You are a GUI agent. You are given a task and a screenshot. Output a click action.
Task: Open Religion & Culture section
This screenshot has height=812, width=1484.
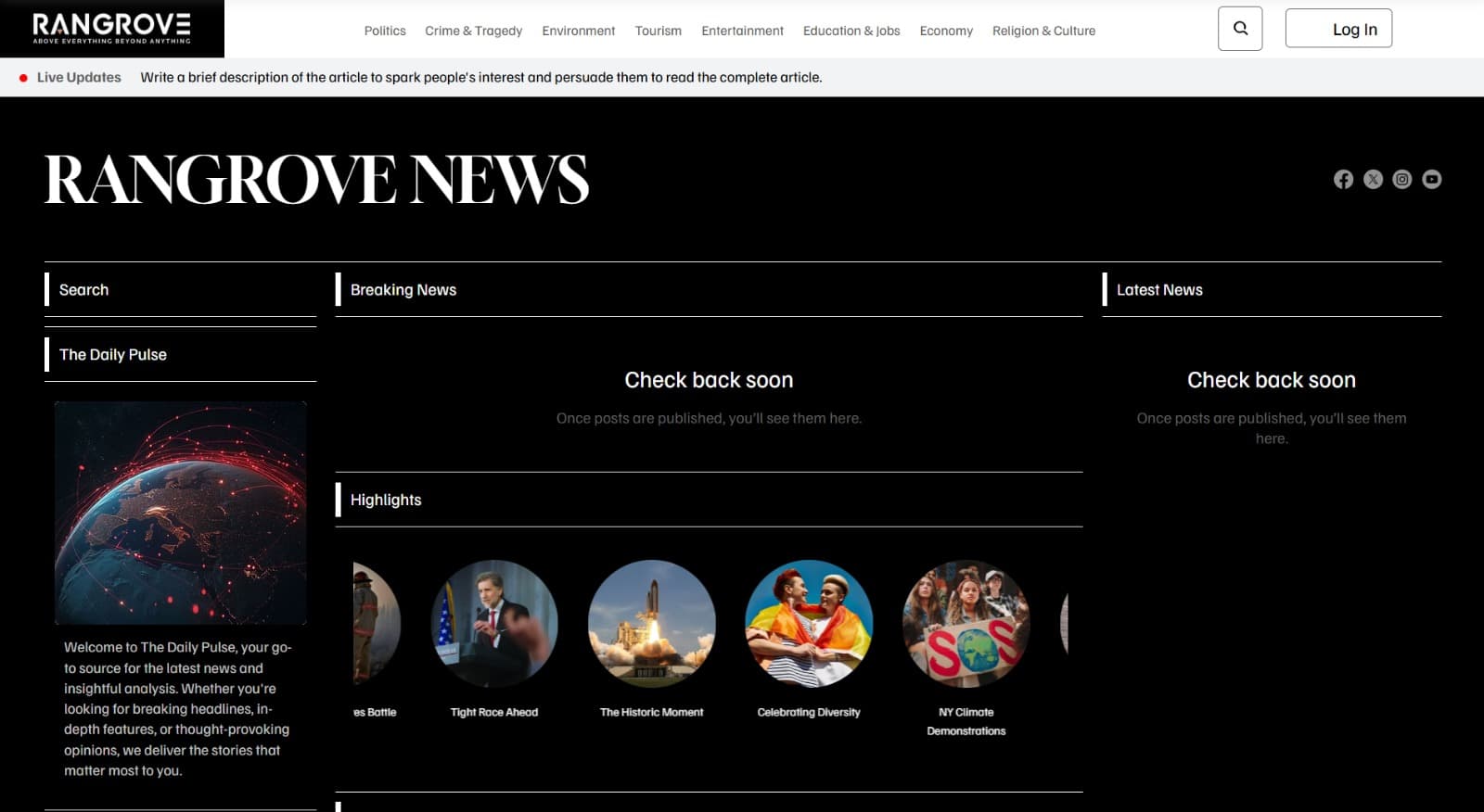pos(1044,31)
